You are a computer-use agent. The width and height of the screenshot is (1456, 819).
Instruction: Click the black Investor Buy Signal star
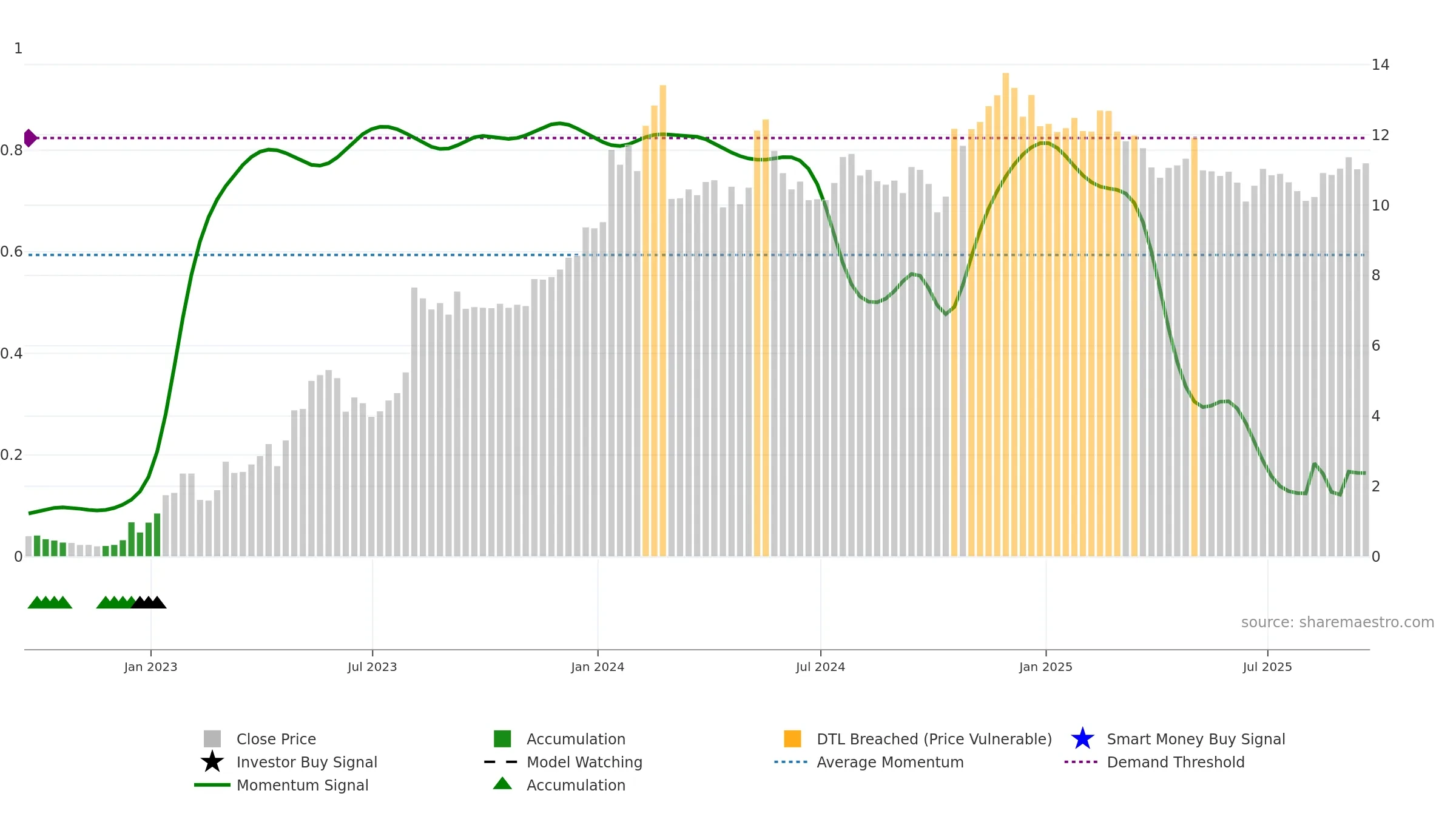(212, 761)
